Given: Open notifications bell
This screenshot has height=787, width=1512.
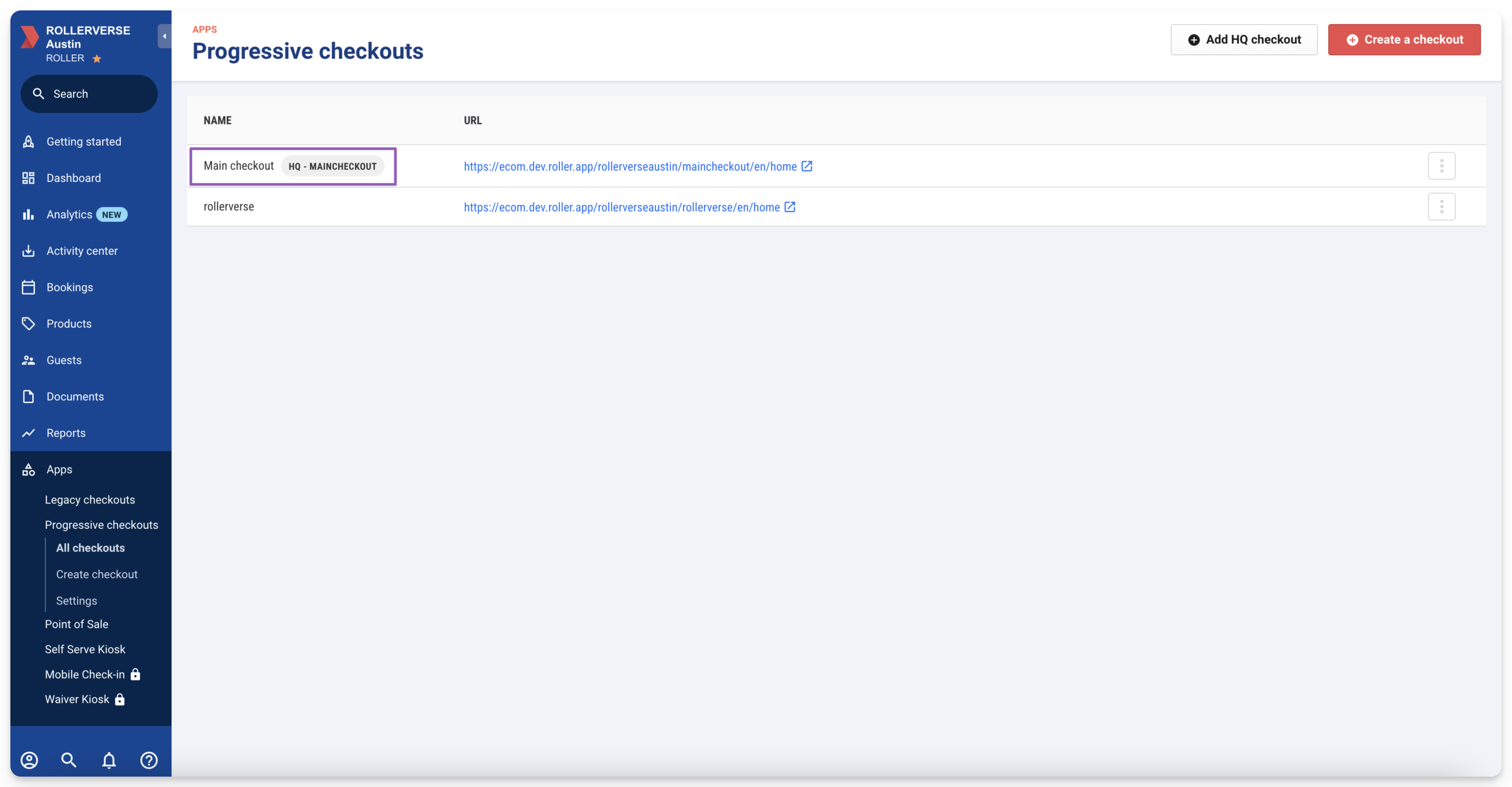Looking at the screenshot, I should (x=109, y=760).
